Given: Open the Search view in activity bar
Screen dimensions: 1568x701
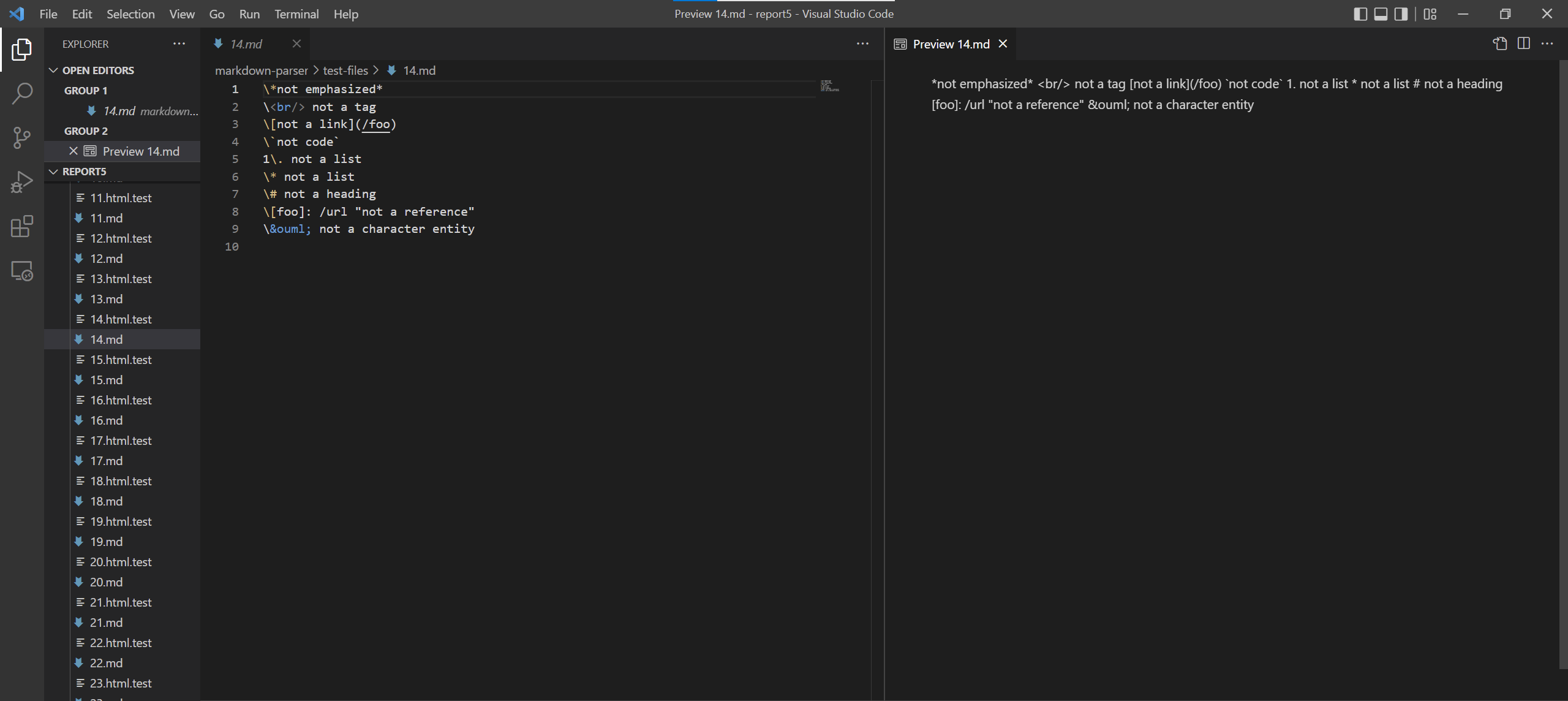Looking at the screenshot, I should 22,94.
